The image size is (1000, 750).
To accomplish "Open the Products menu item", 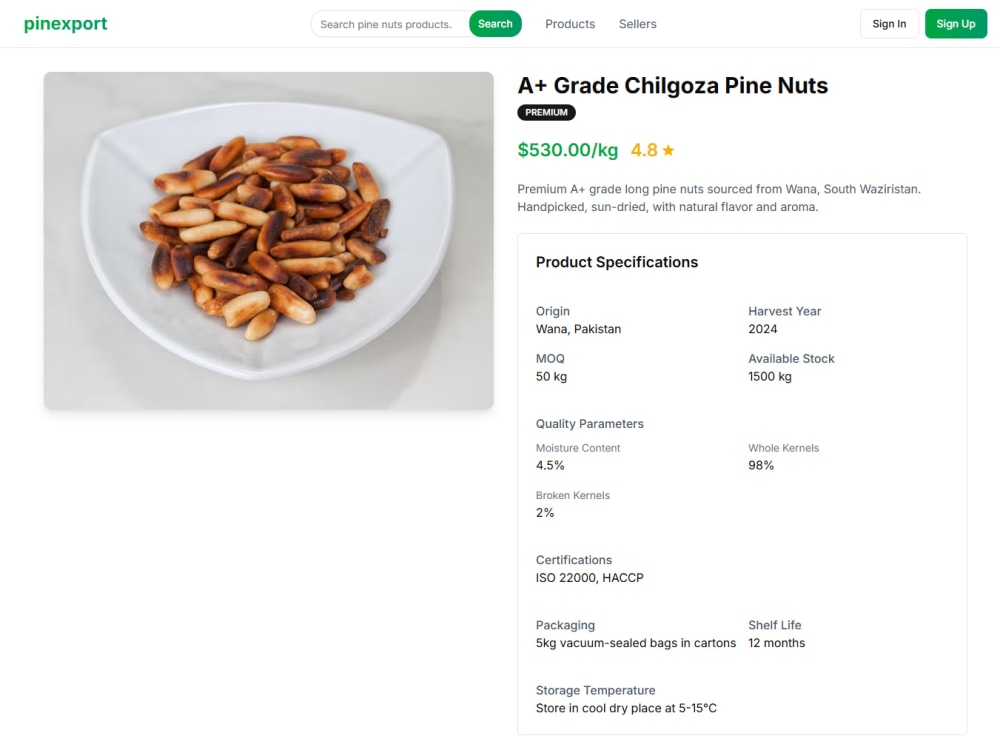I will click(x=570, y=24).
